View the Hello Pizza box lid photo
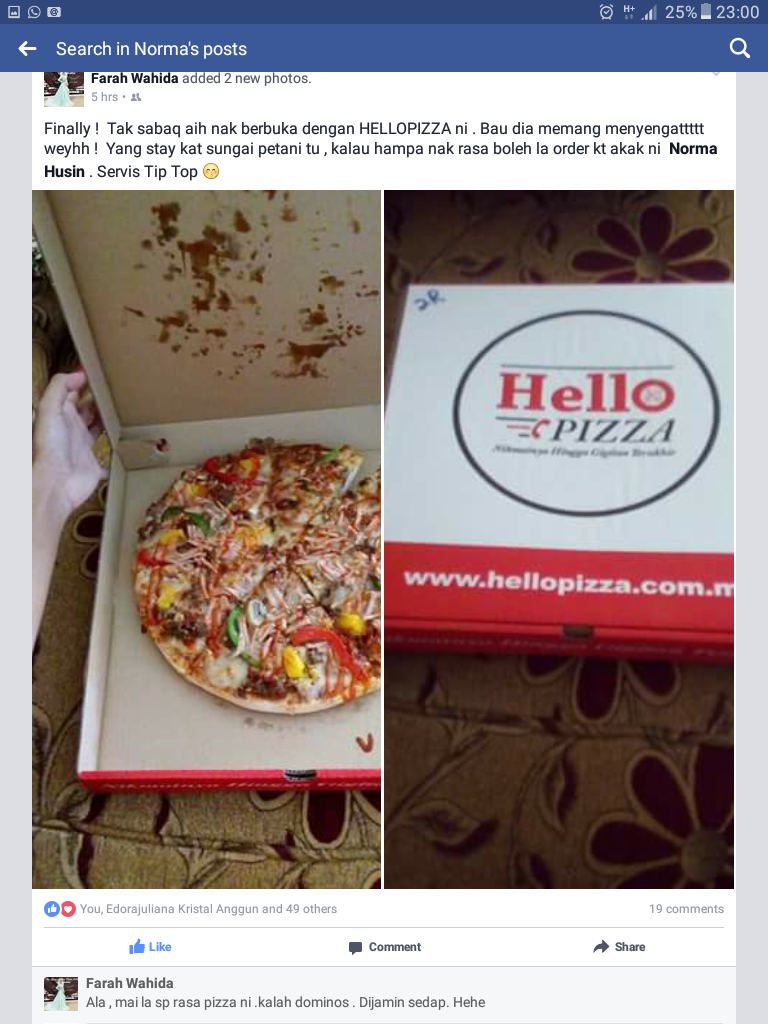This screenshot has width=768, height=1024. pos(559,539)
